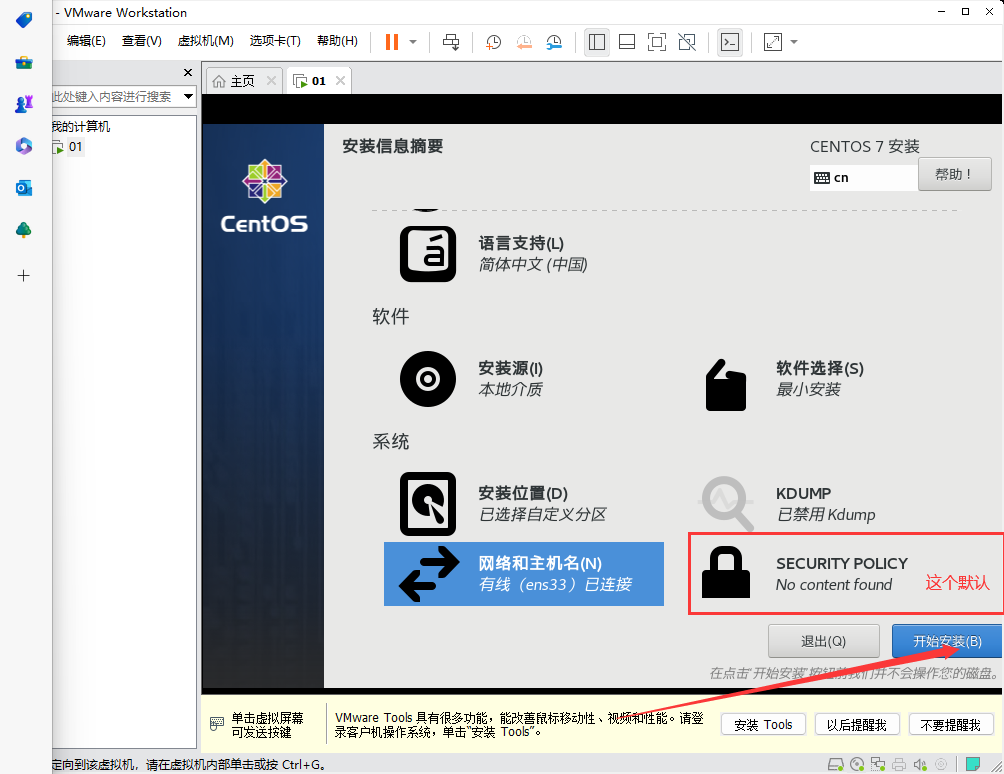The image size is (1004, 774).
Task: Click the library search input field
Action: pos(115,97)
